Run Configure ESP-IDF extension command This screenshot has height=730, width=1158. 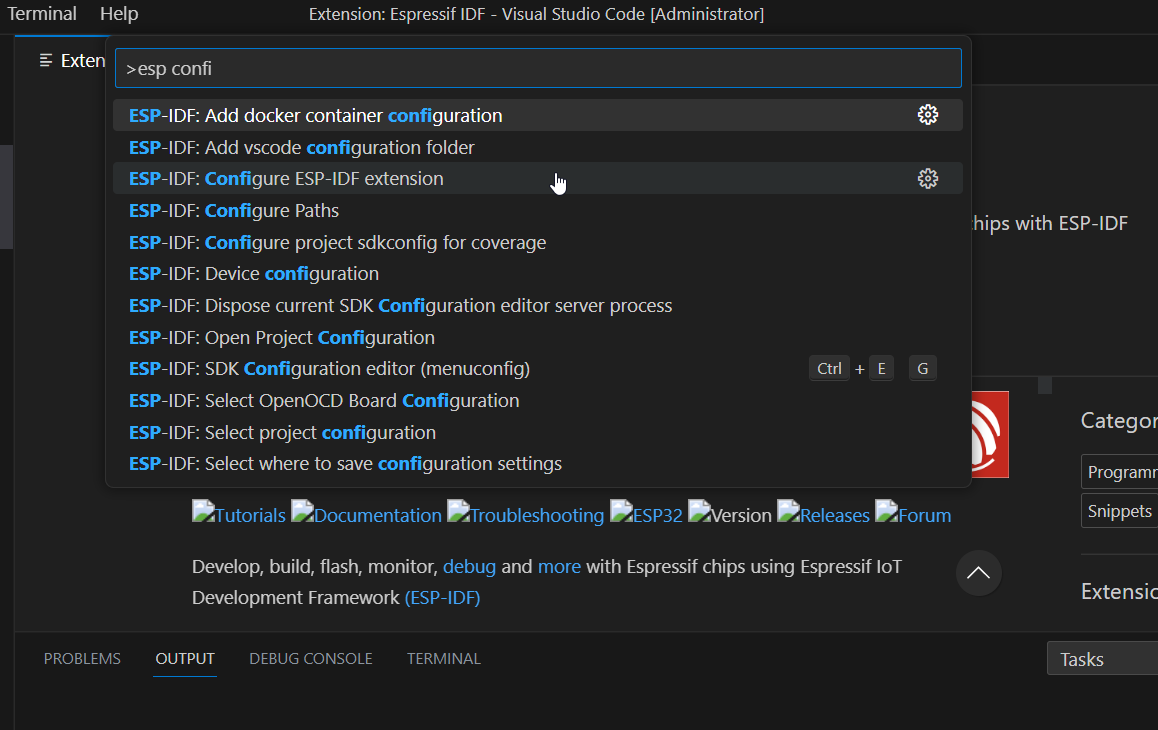(538, 179)
